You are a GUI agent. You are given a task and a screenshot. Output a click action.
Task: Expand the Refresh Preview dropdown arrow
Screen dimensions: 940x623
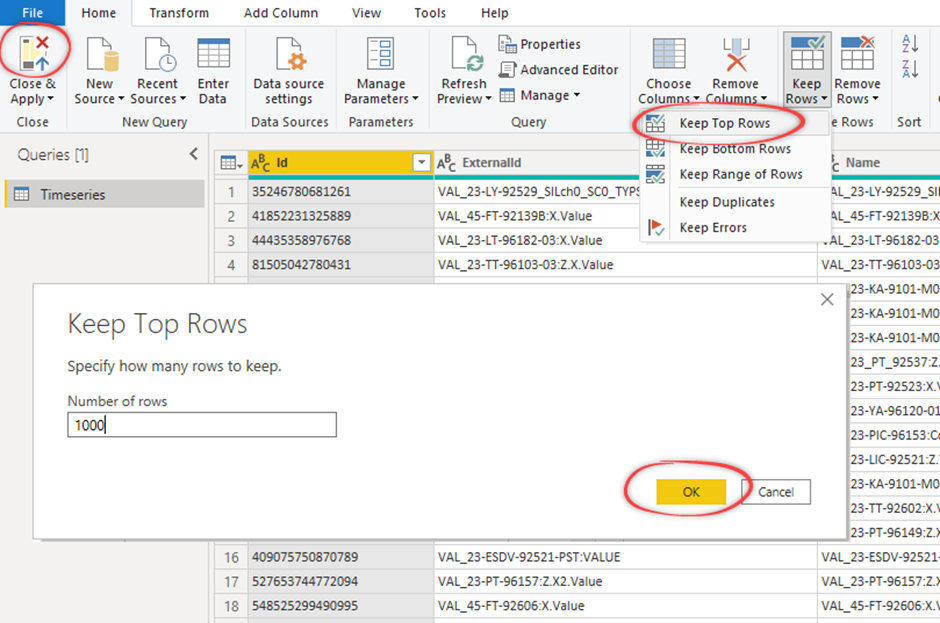(488, 99)
